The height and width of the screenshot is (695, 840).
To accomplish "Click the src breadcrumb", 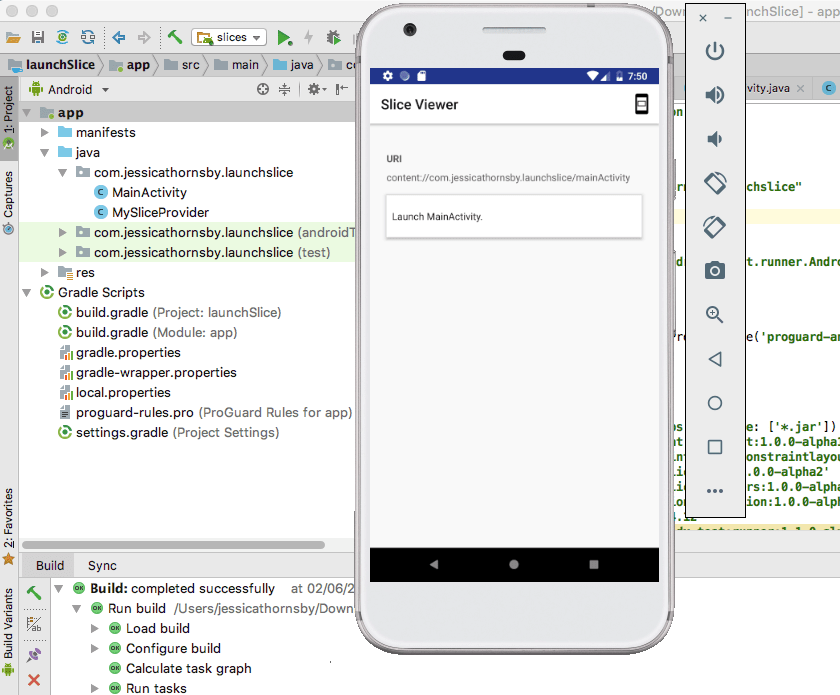I will coord(183,65).
